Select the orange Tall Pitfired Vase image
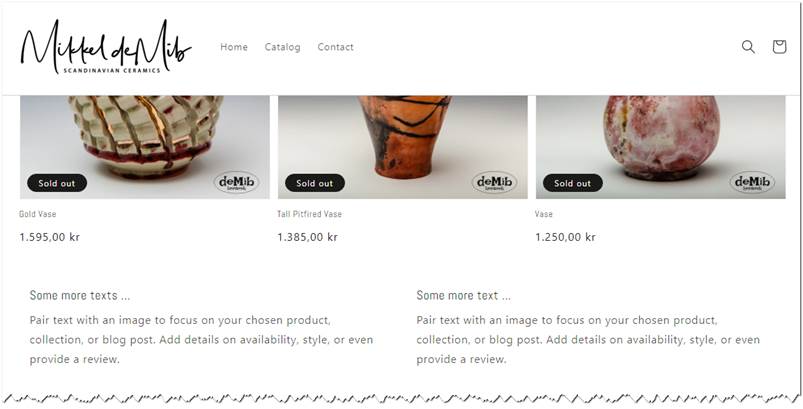 coord(403,147)
